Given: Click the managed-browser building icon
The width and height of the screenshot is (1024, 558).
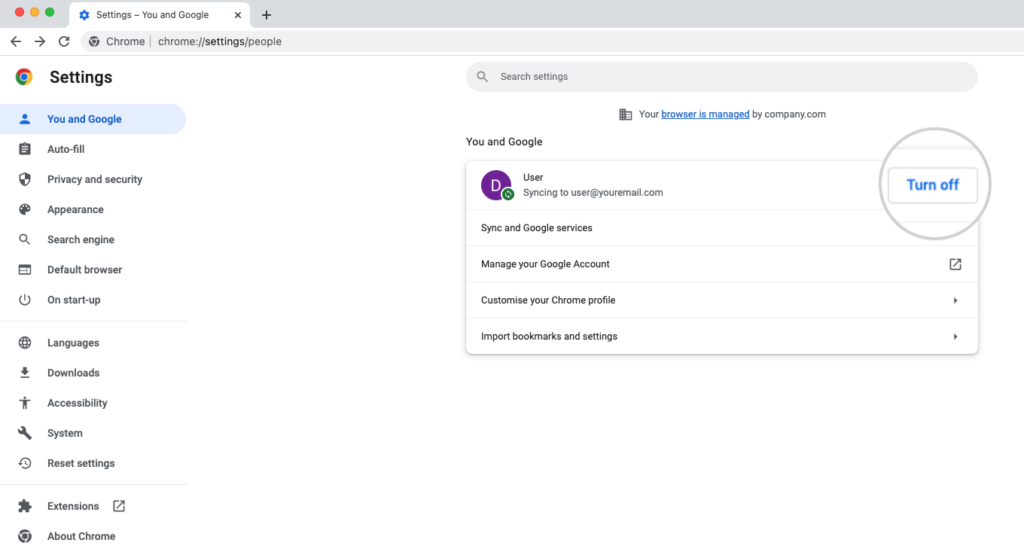Looking at the screenshot, I should (x=625, y=114).
